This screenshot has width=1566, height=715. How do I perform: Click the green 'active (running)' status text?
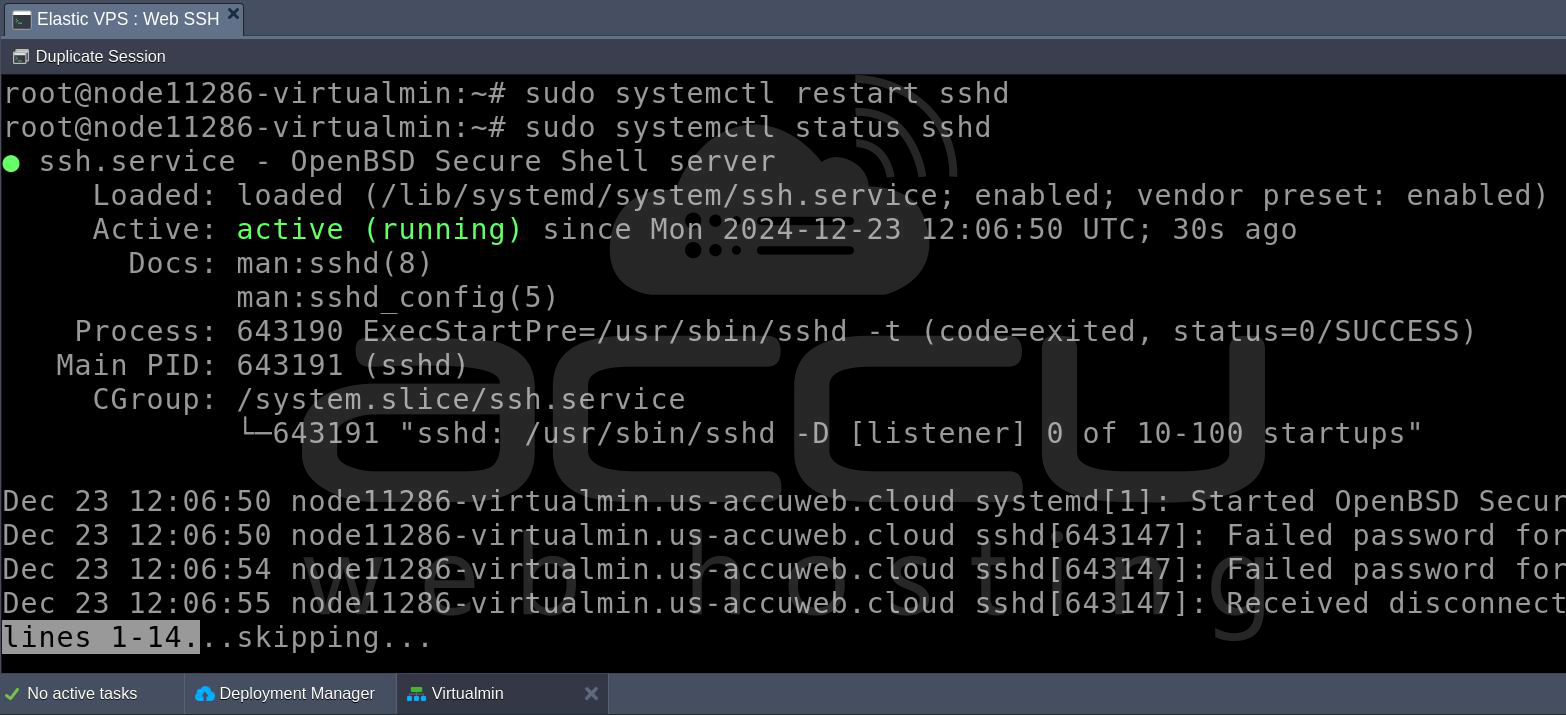(380, 229)
